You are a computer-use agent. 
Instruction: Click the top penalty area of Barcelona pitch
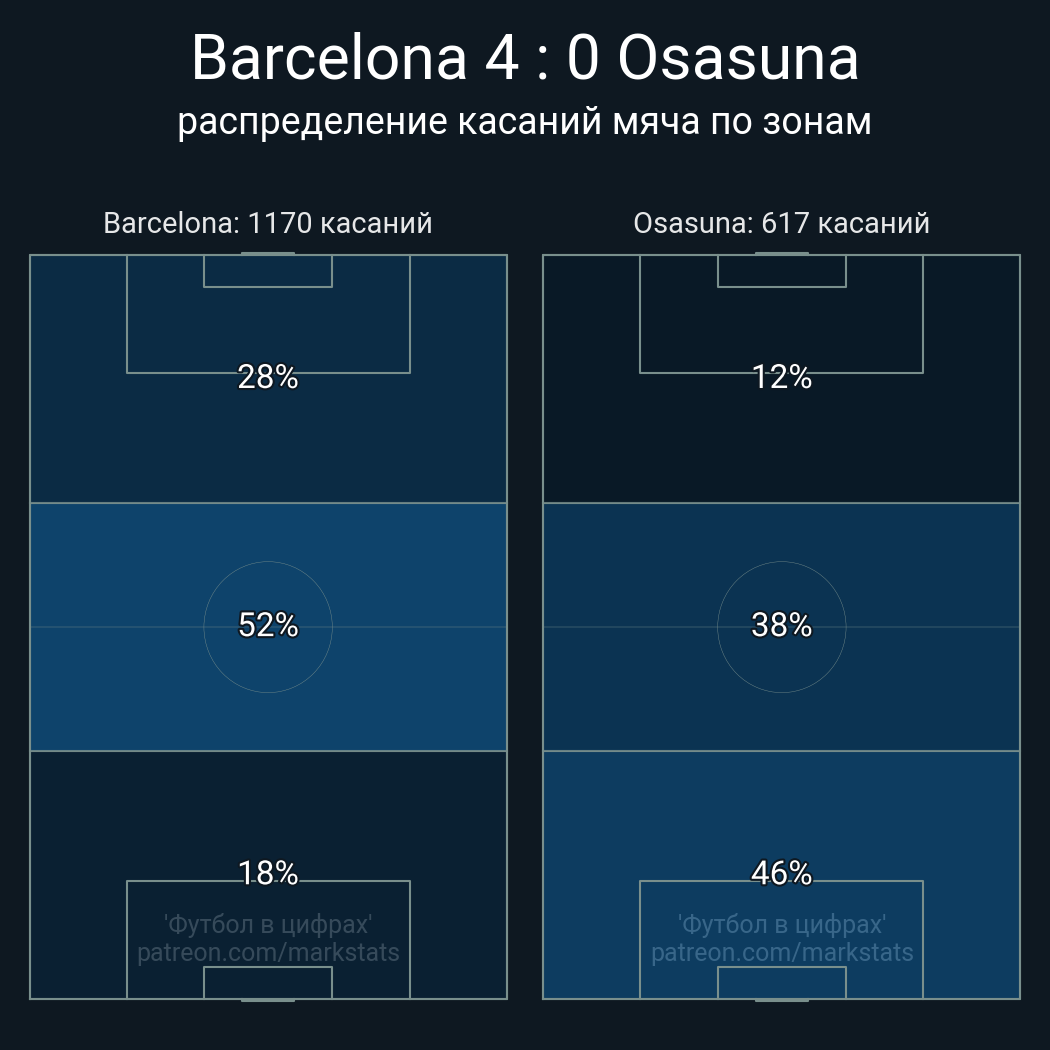pos(268,328)
